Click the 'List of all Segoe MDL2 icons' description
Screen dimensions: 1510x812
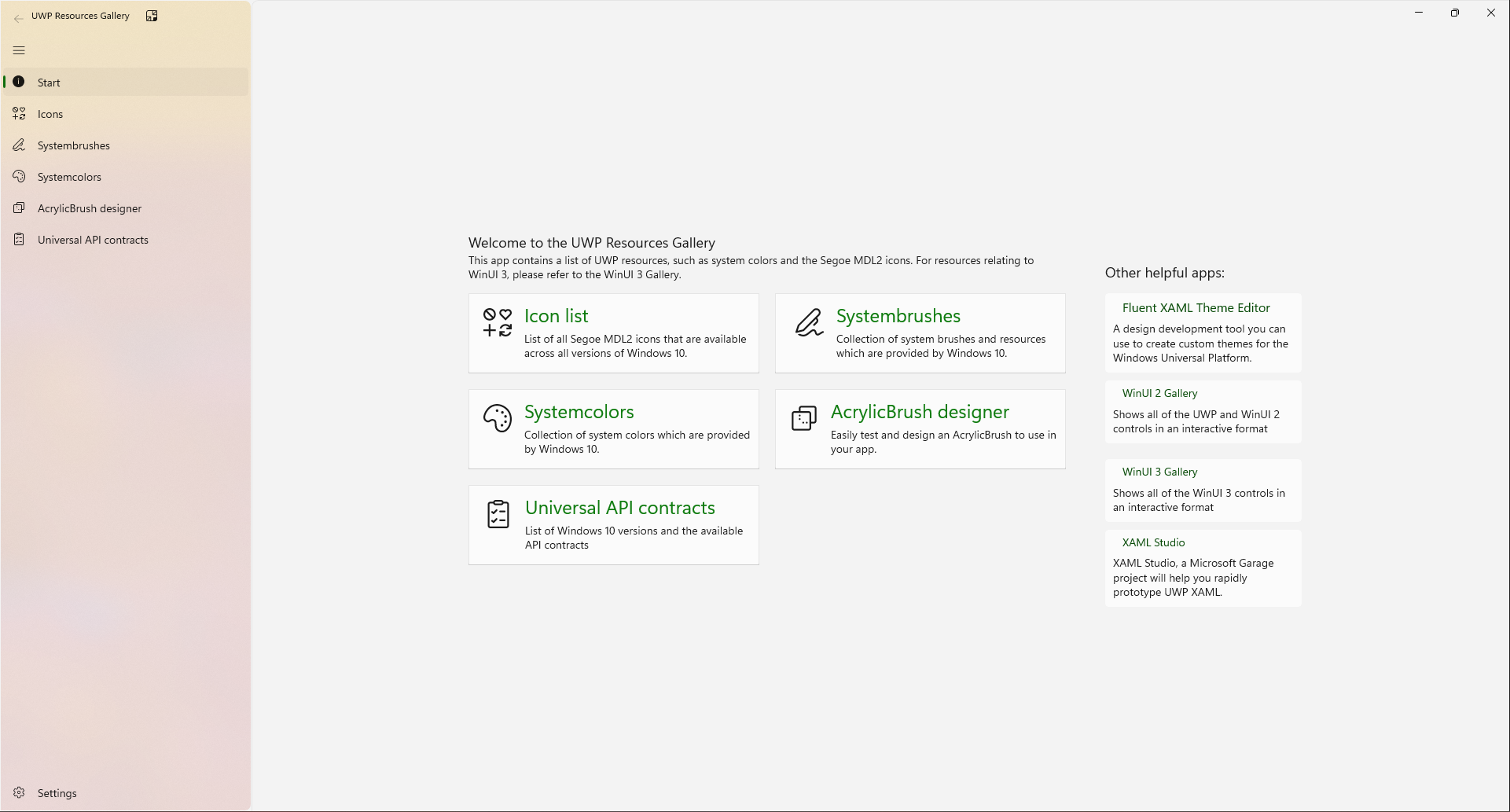pyautogui.click(x=635, y=346)
